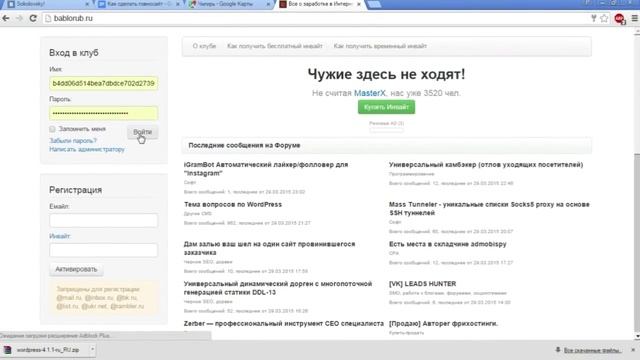
Task: Open the Zerber профессиональный инструмент topic
Action: pos(284,323)
